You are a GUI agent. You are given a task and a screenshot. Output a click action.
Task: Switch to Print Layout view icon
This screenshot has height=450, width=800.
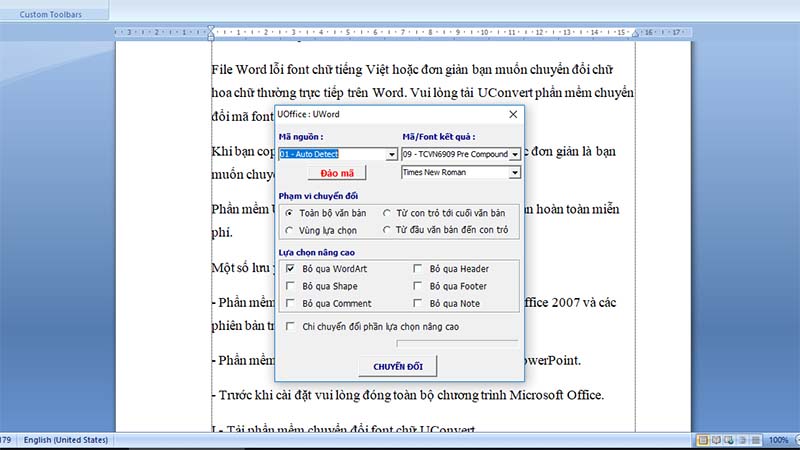[703, 440]
